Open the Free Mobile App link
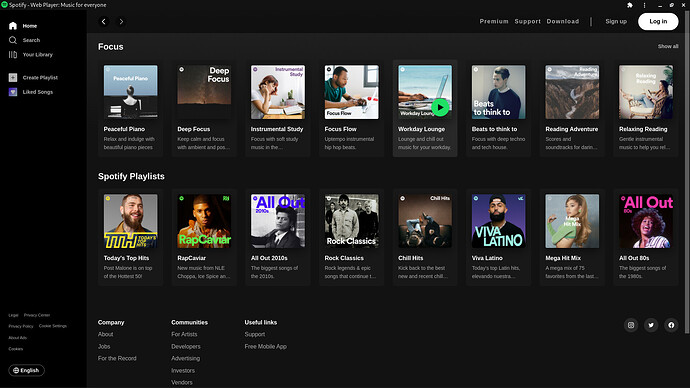Screen dimensions: 690x388 point(266,346)
